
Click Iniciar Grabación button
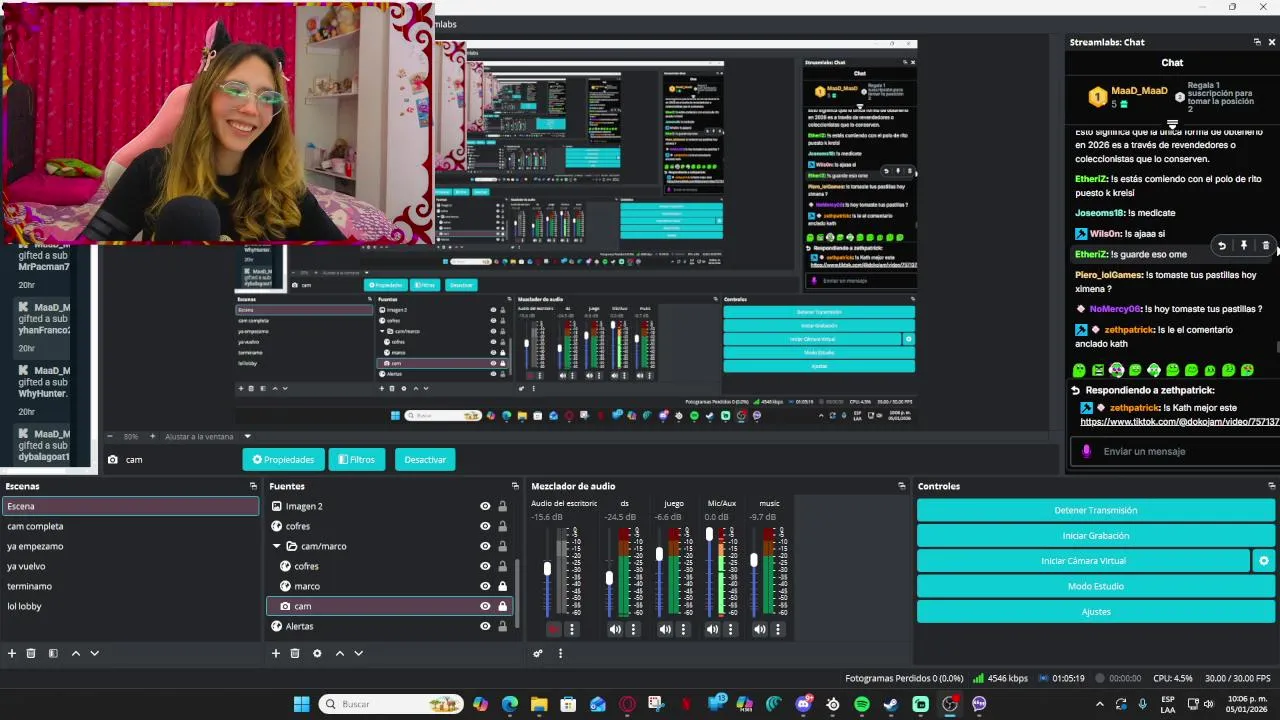coord(1096,536)
